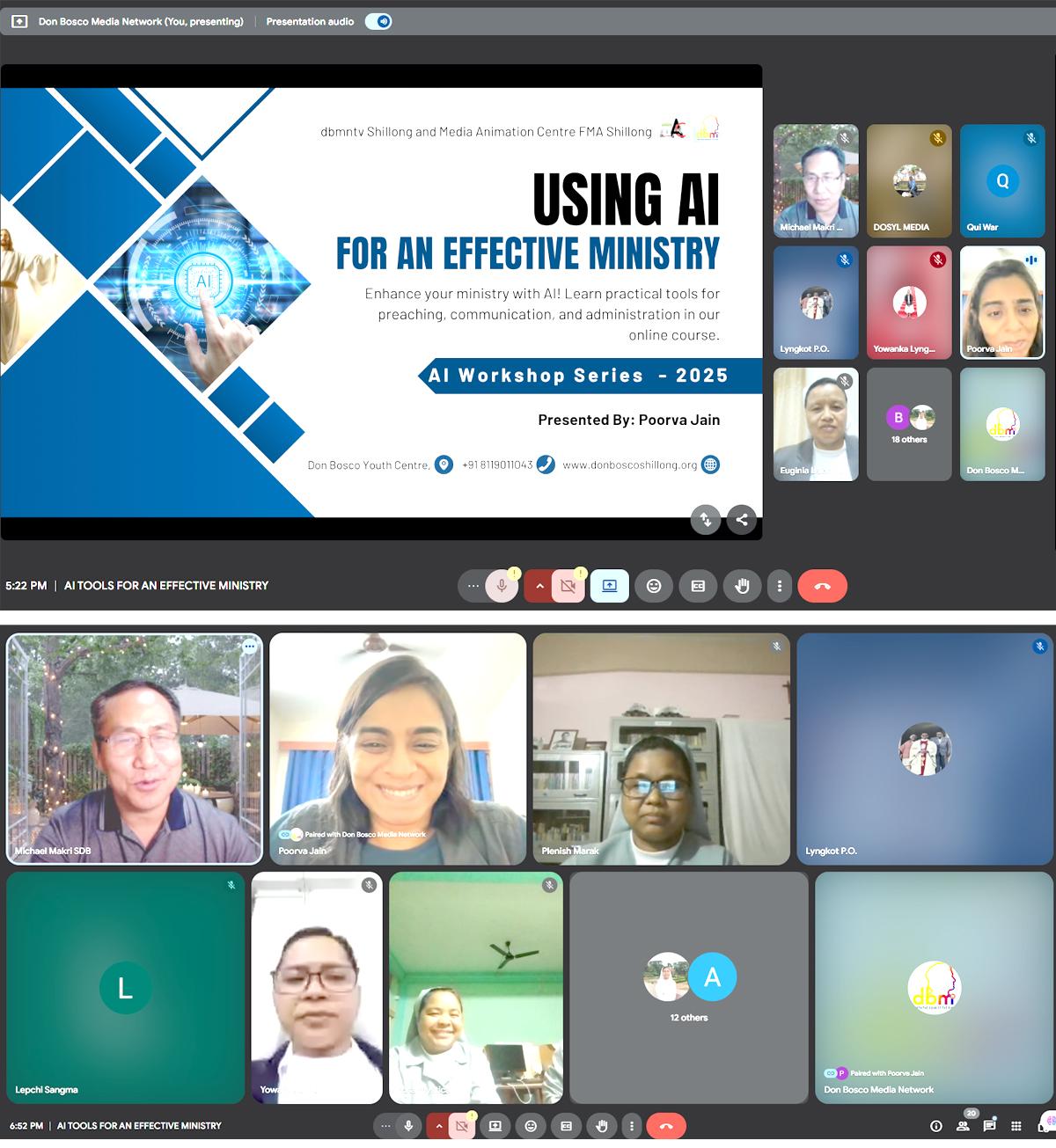The image size is (1056, 1148).
Task: Open www.donboscoshillong.org on the slide
Action: click(630, 464)
